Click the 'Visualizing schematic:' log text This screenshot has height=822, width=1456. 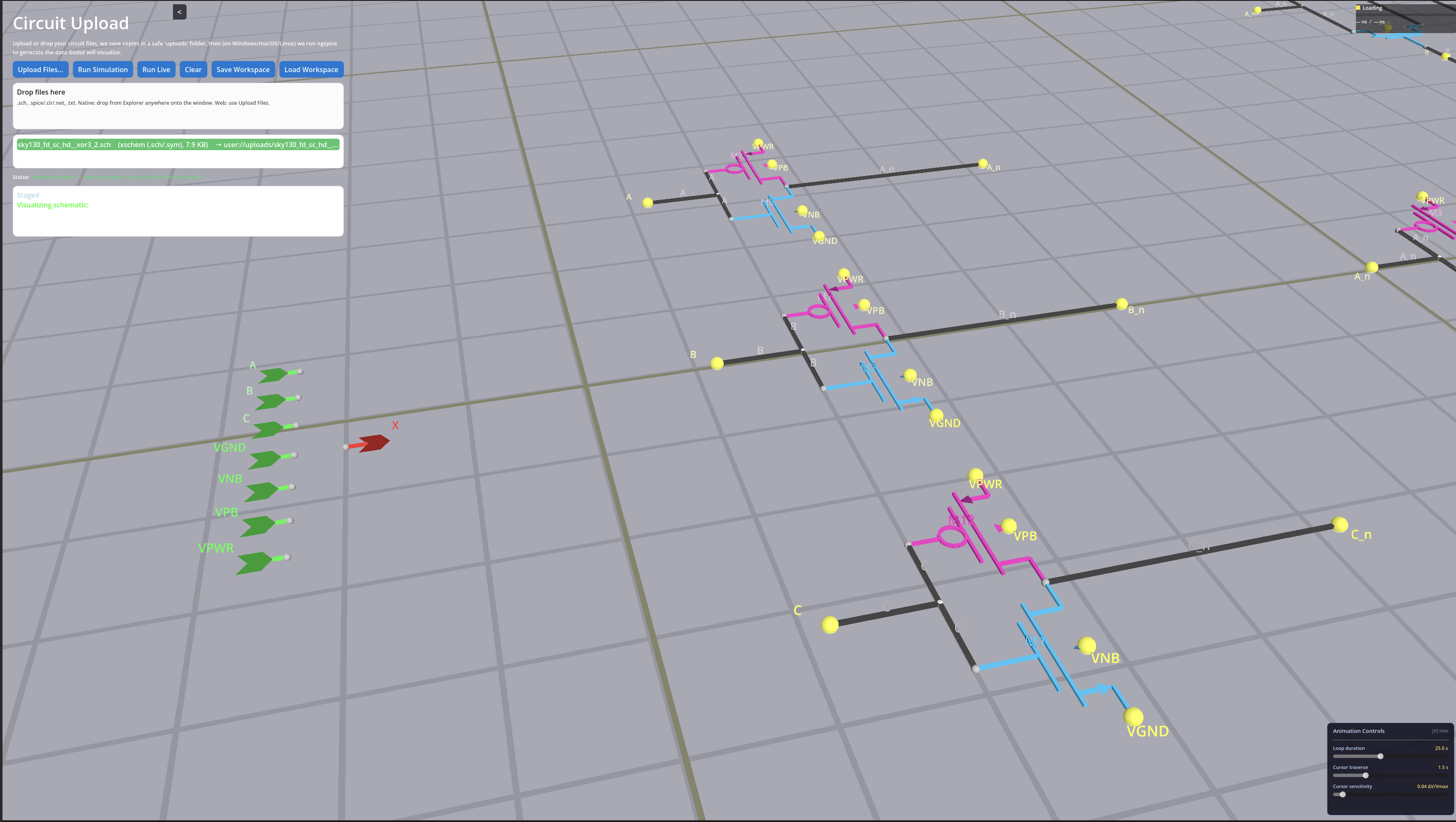click(53, 205)
